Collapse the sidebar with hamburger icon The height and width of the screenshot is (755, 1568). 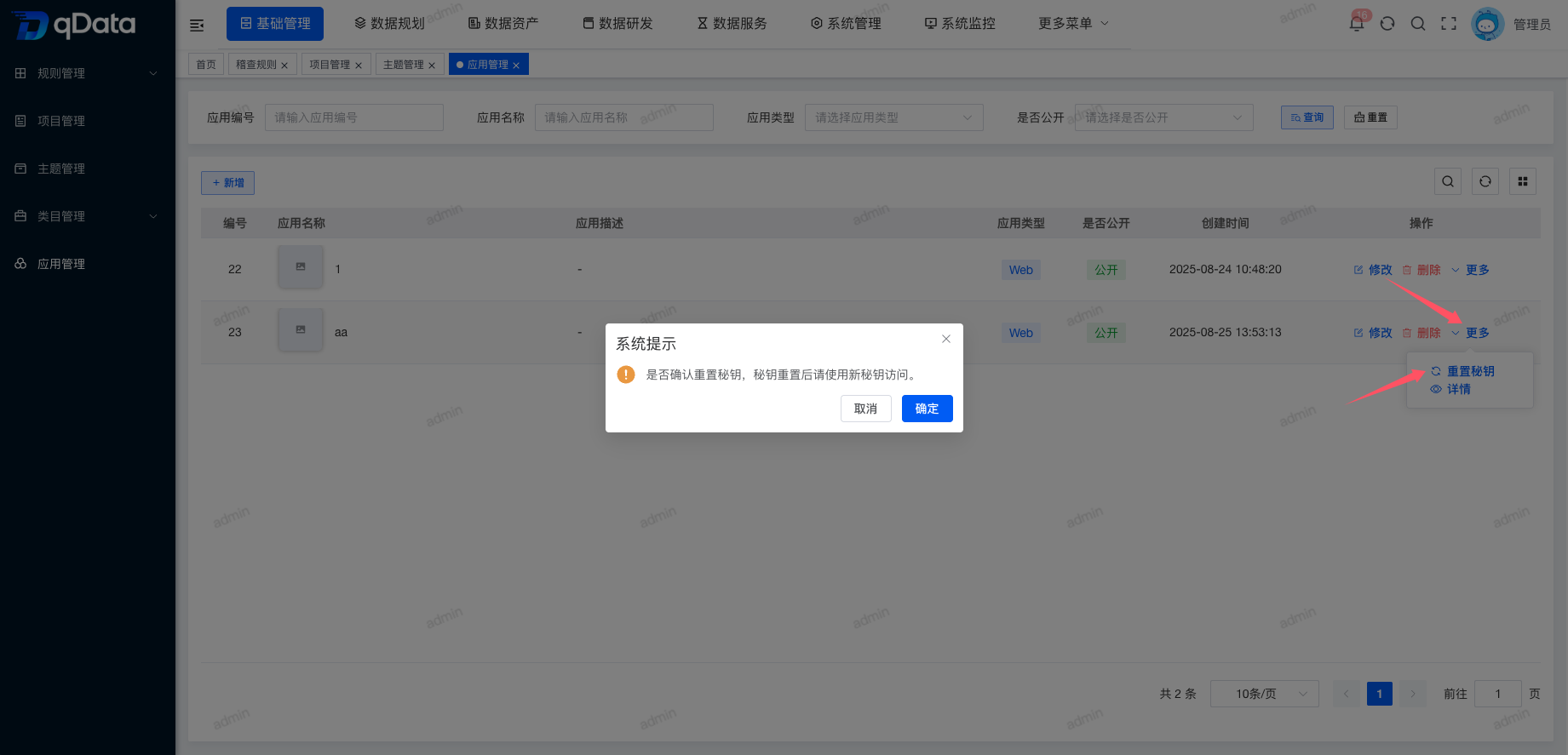[197, 25]
